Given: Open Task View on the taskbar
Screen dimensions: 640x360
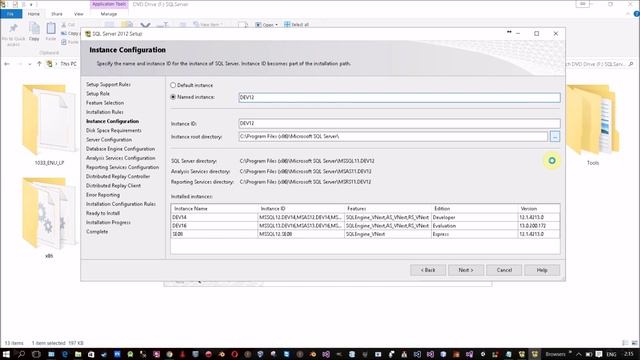Looking at the screenshot, I should click(x=36, y=354).
